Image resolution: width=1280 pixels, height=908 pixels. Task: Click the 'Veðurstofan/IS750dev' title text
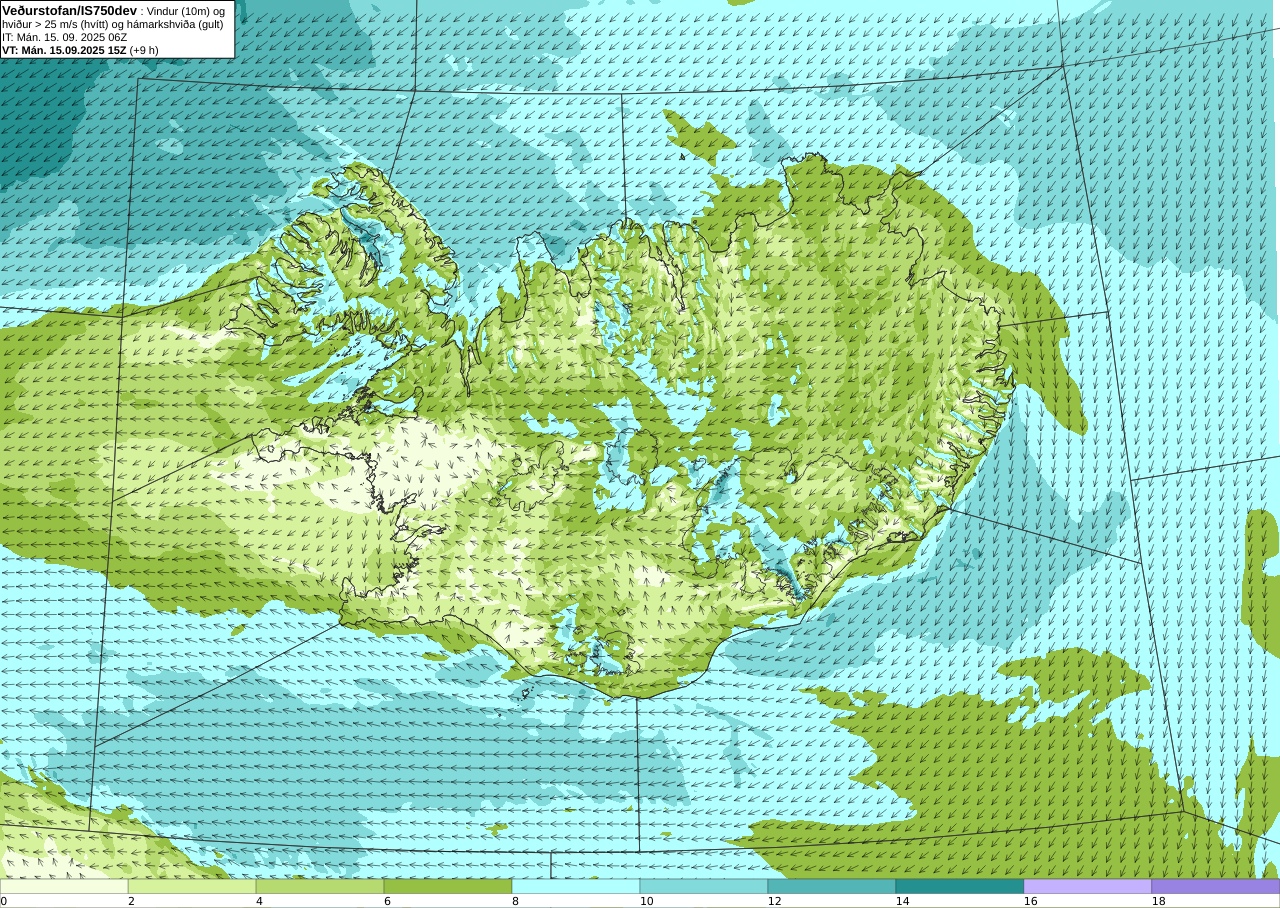70,10
